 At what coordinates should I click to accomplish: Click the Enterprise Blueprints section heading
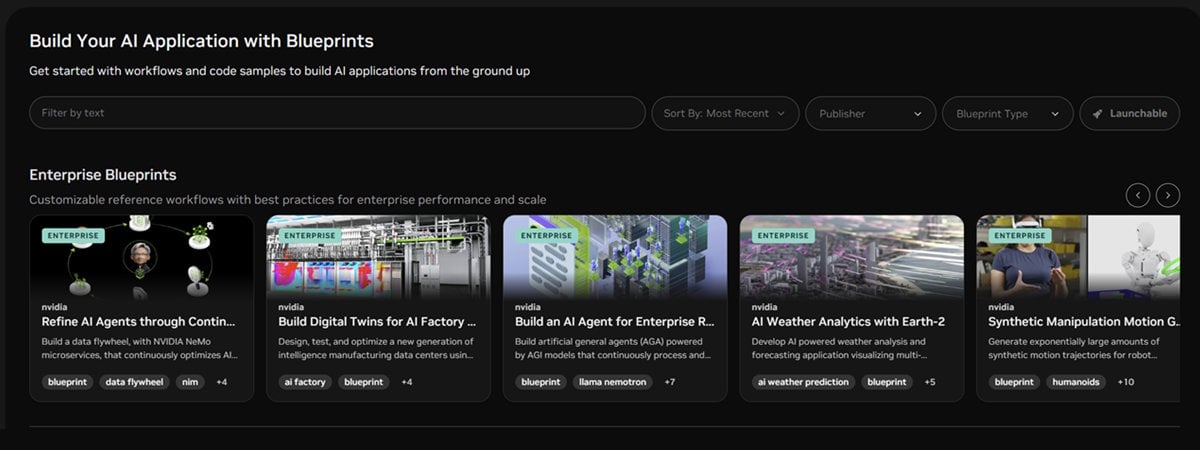click(103, 175)
